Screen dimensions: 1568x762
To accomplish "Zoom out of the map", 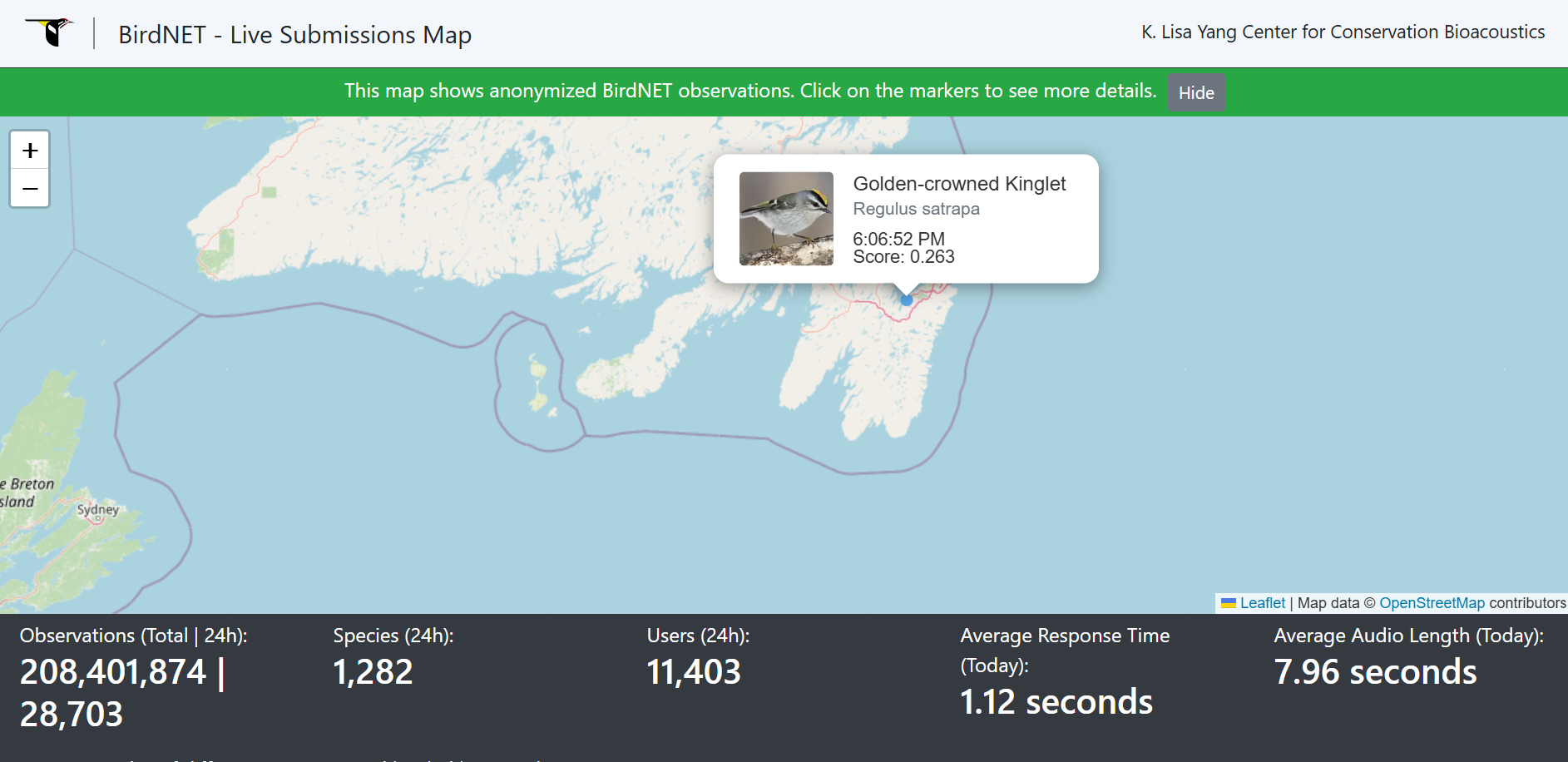I will [30, 189].
